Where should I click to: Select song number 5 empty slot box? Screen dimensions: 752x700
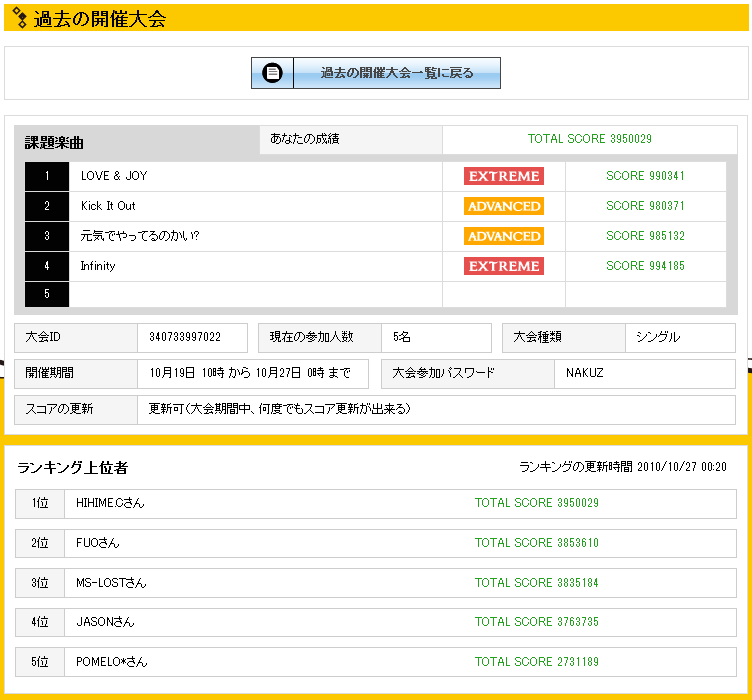(x=47, y=294)
